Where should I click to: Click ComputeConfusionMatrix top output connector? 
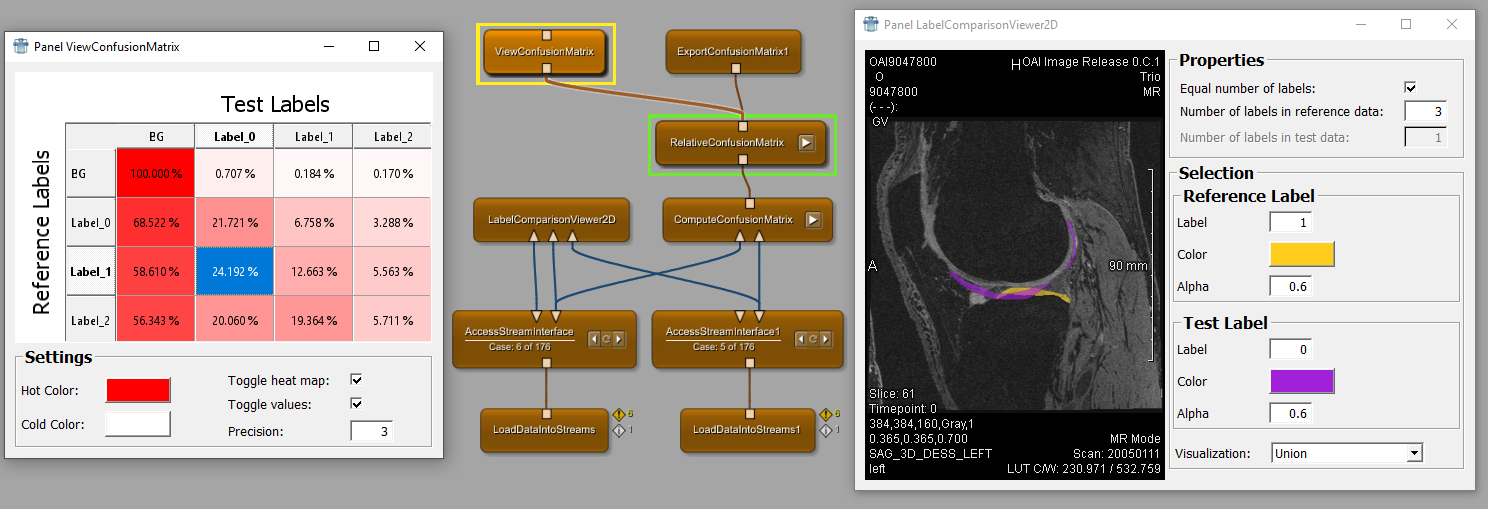click(748, 203)
